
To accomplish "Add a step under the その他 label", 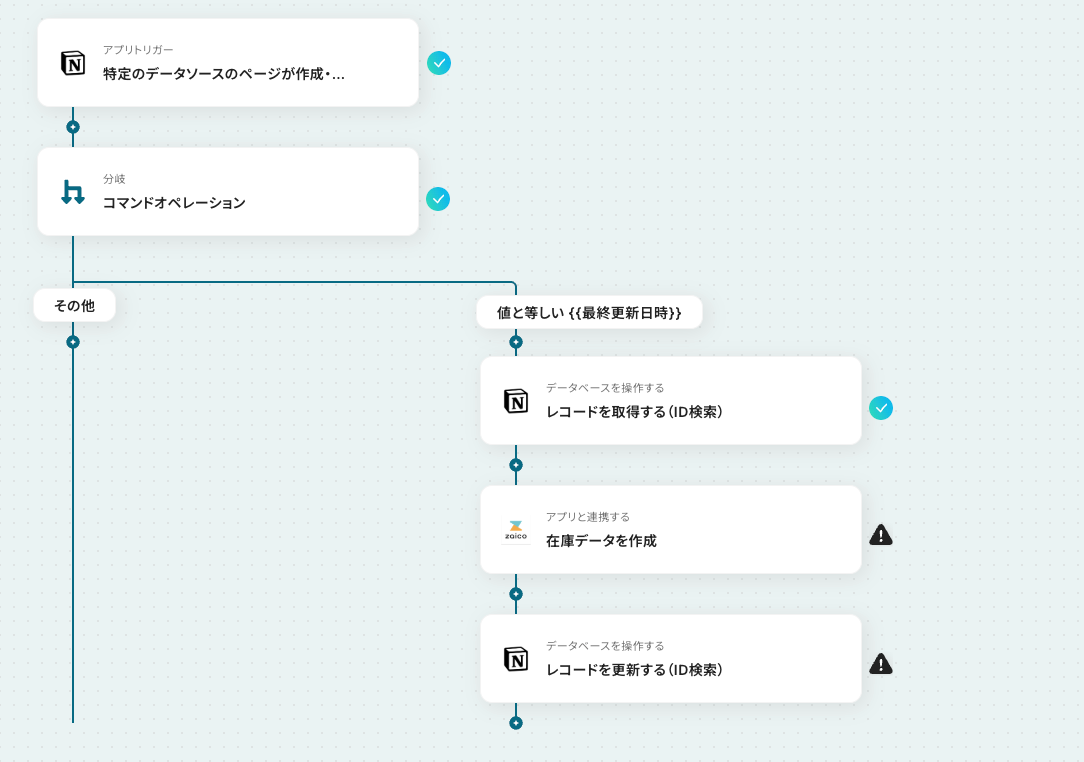I will [x=73, y=342].
